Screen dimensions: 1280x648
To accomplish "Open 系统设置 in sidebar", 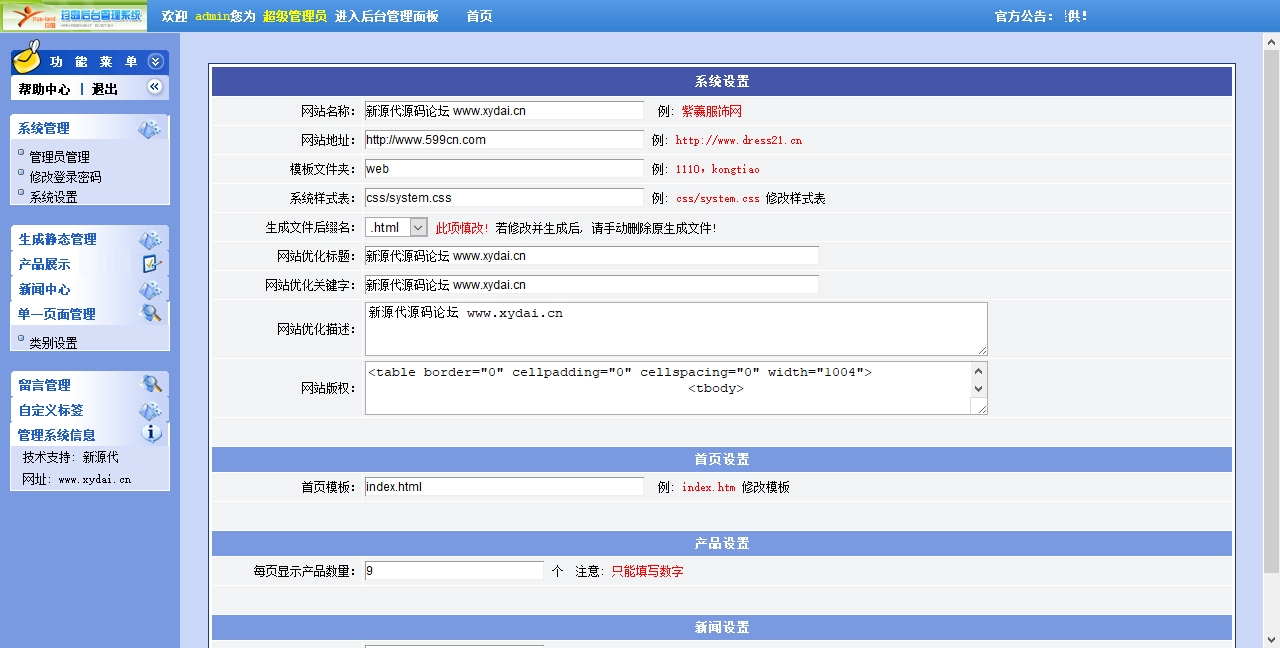I will tap(53, 198).
